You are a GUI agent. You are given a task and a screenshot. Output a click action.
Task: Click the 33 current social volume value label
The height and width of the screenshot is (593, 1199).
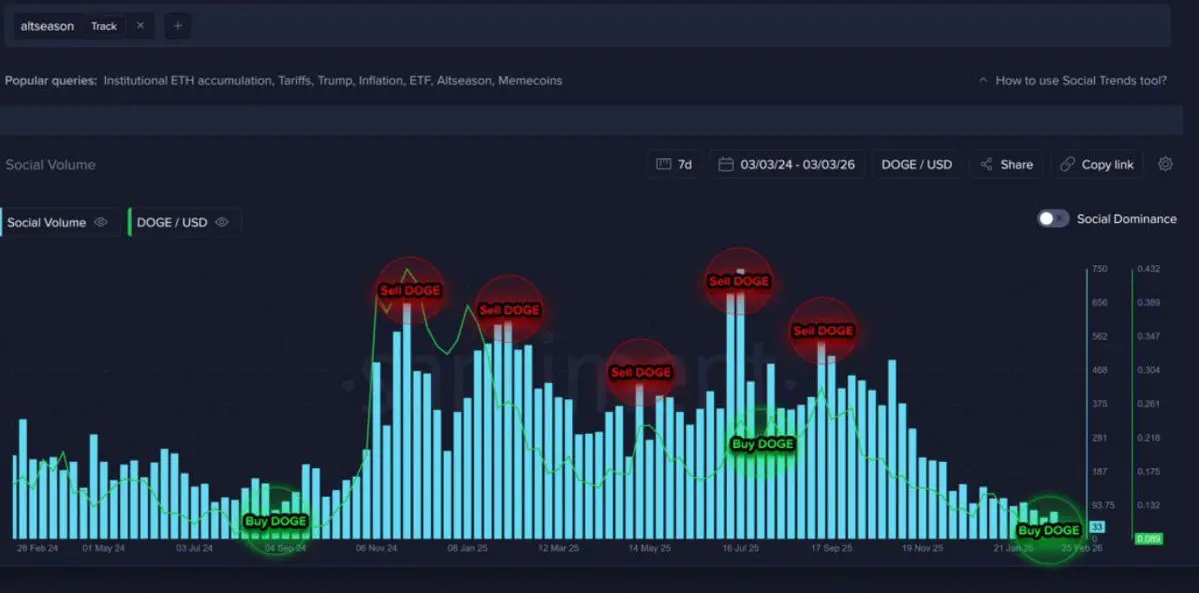[1097, 526]
